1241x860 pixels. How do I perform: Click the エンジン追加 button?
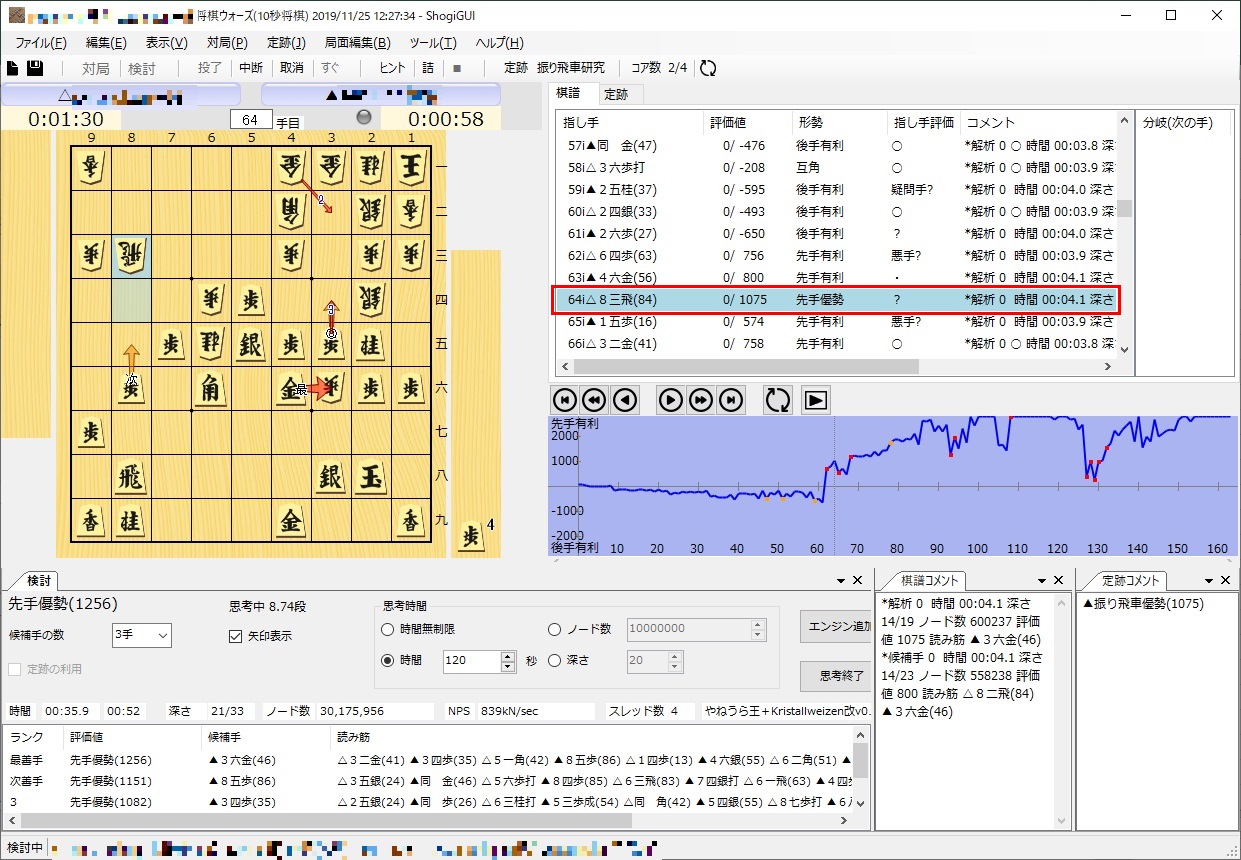836,627
